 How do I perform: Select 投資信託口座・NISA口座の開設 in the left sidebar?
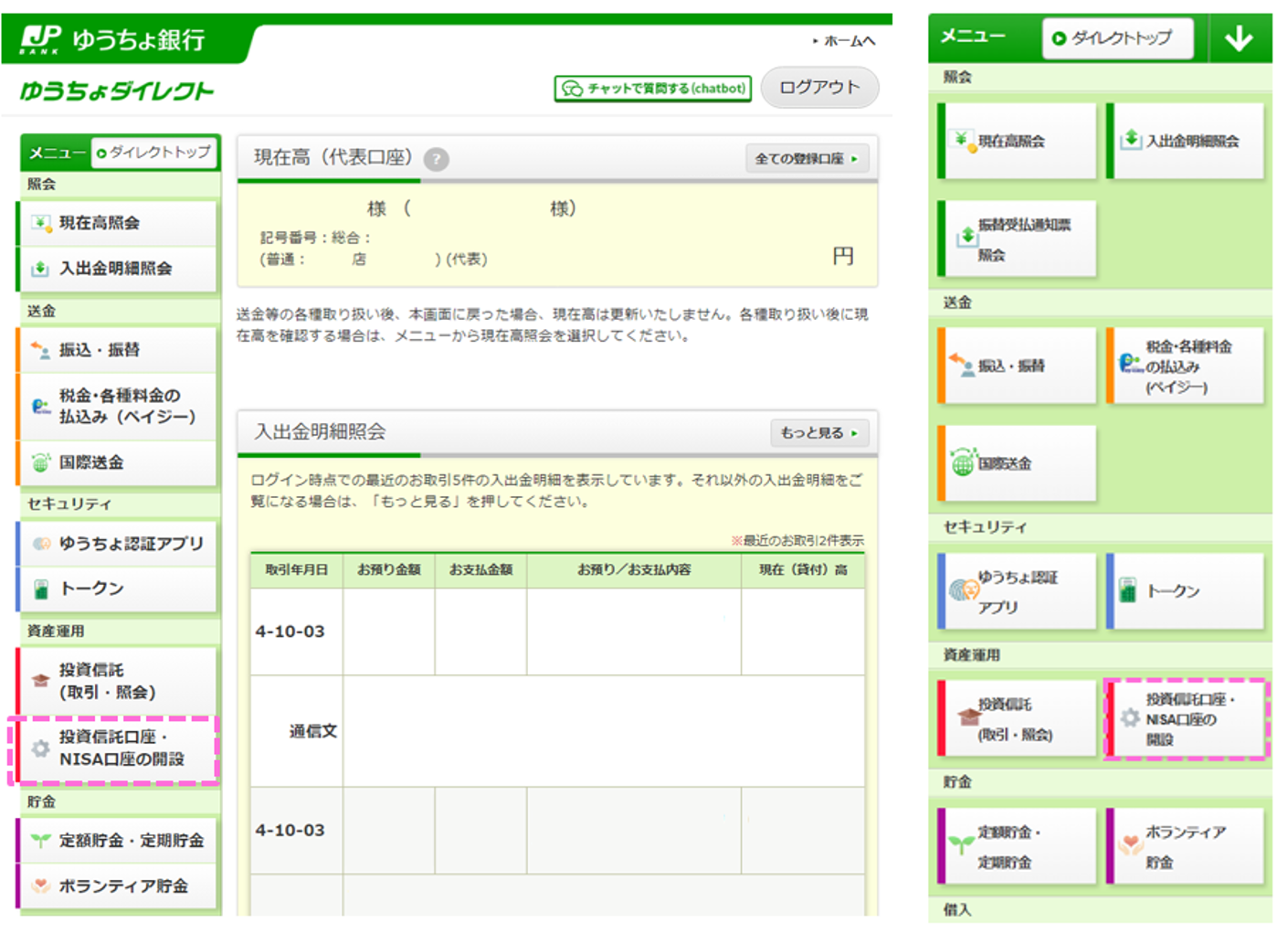coord(119,748)
